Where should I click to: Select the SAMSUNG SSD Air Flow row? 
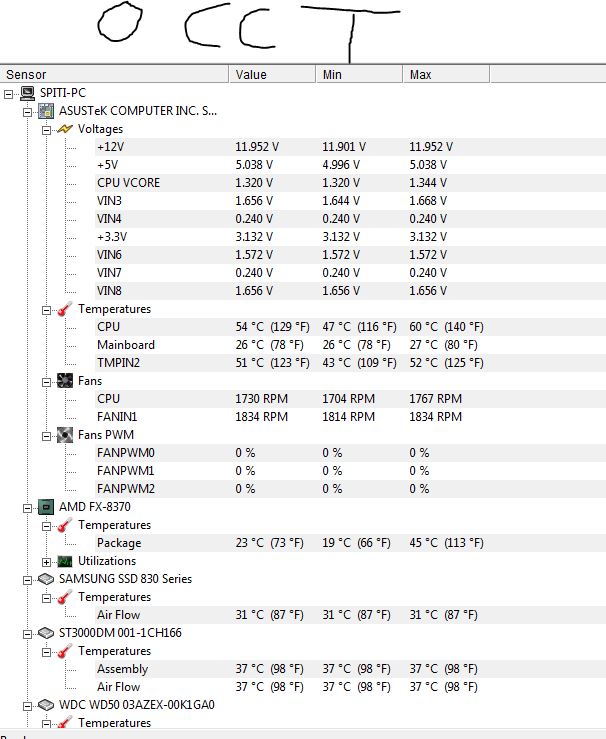click(x=350, y=615)
